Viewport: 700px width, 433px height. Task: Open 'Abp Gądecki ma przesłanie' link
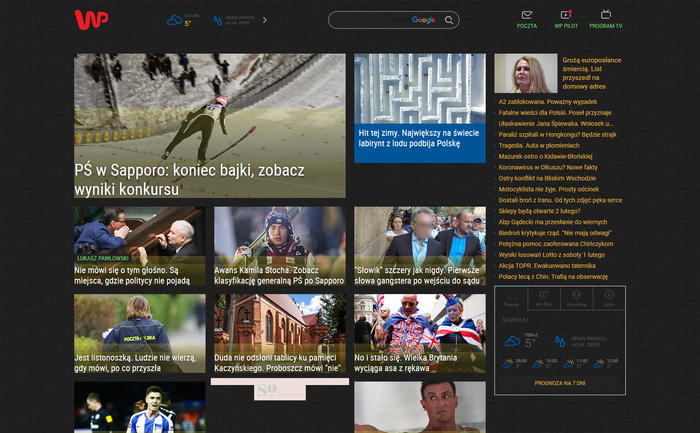pyautogui.click(x=553, y=222)
